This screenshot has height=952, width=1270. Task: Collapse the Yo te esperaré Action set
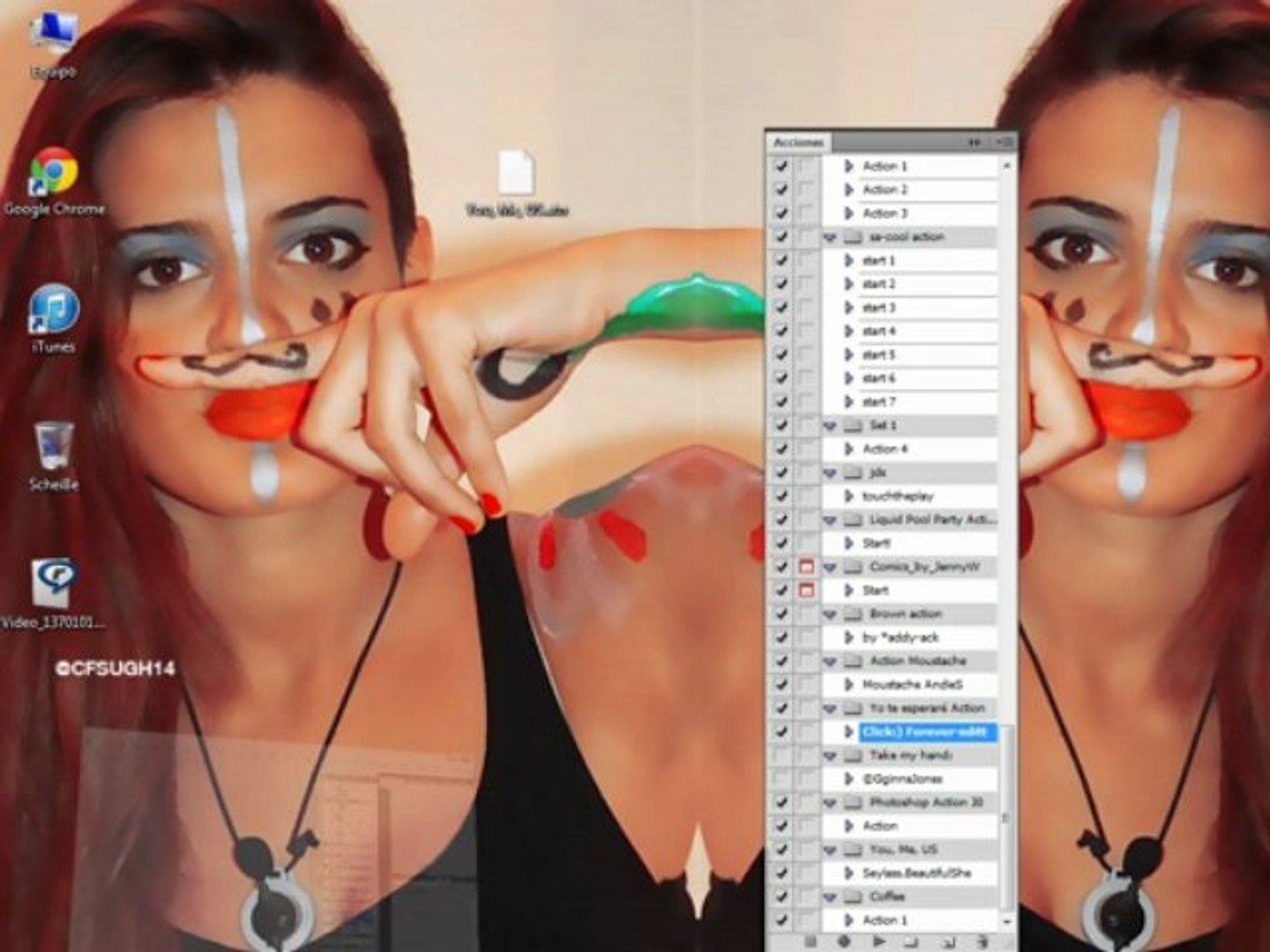(x=830, y=708)
